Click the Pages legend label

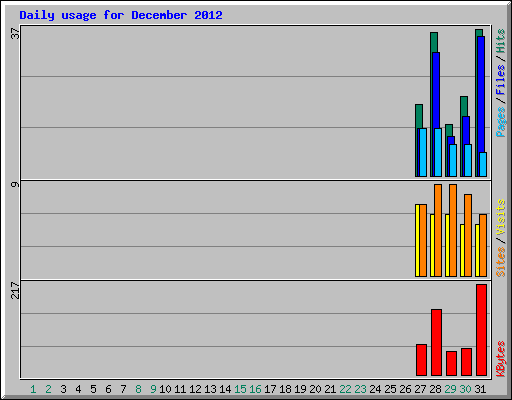[500, 122]
